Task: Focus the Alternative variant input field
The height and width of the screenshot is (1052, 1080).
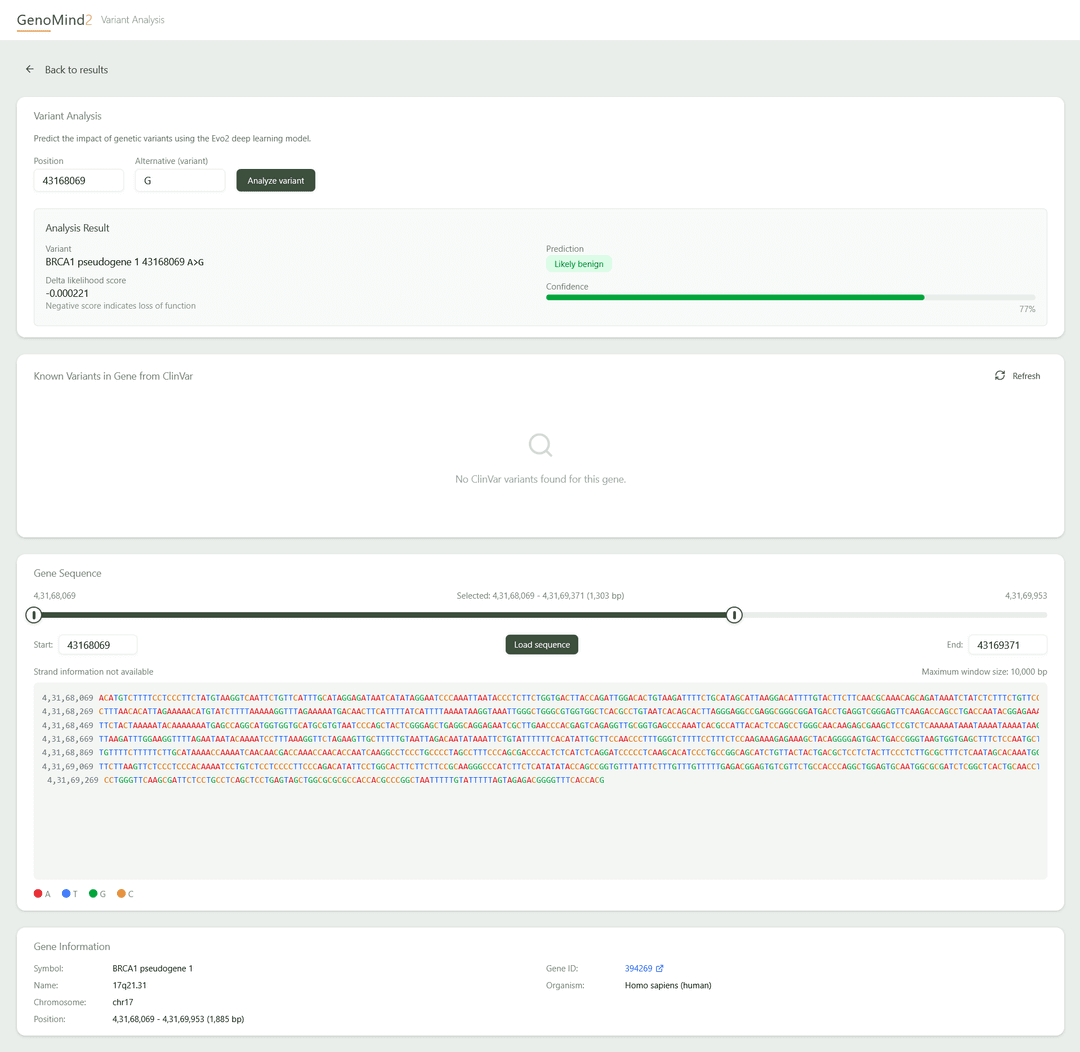Action: coord(180,181)
